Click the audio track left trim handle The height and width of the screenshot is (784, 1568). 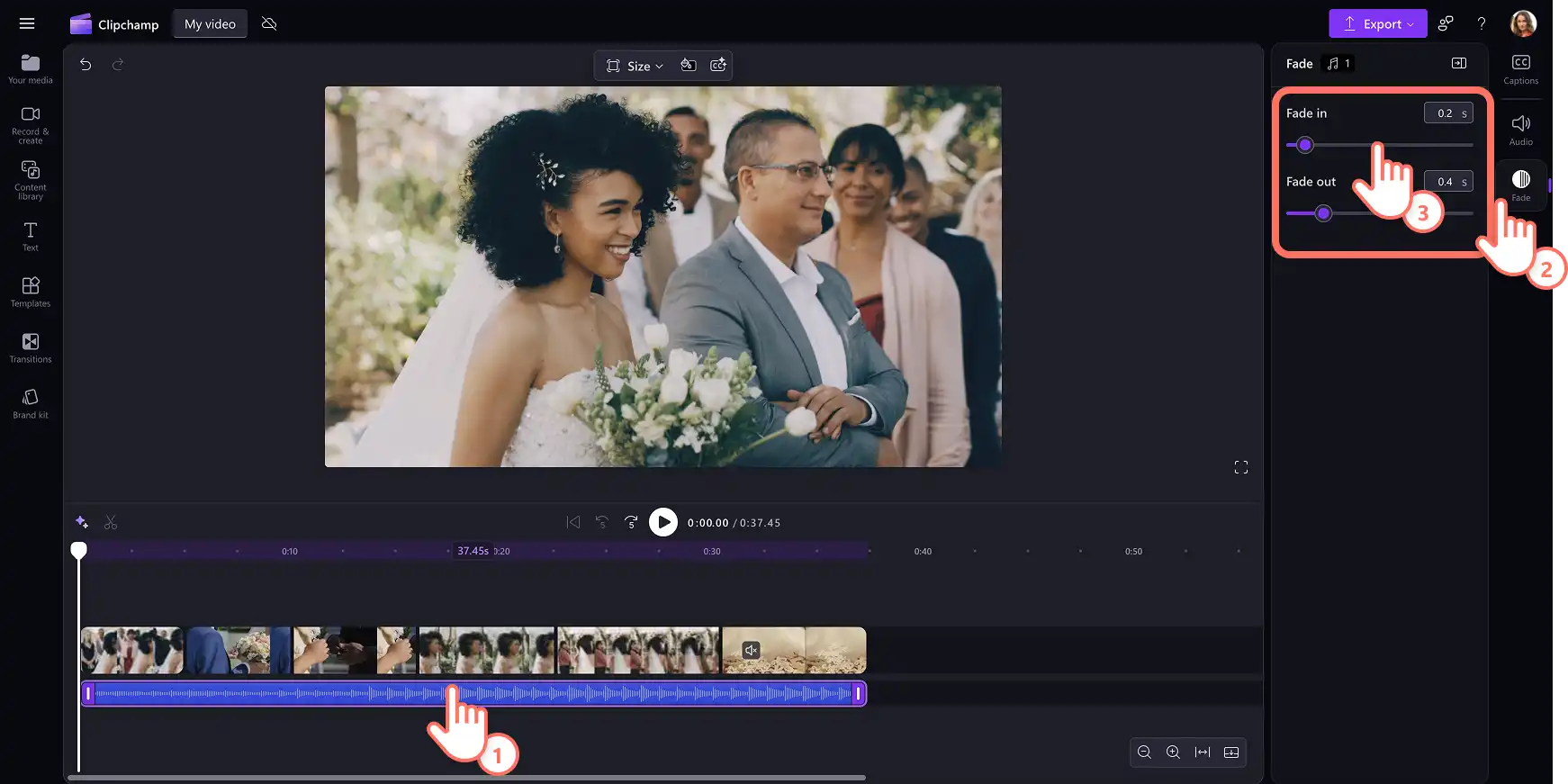point(88,693)
